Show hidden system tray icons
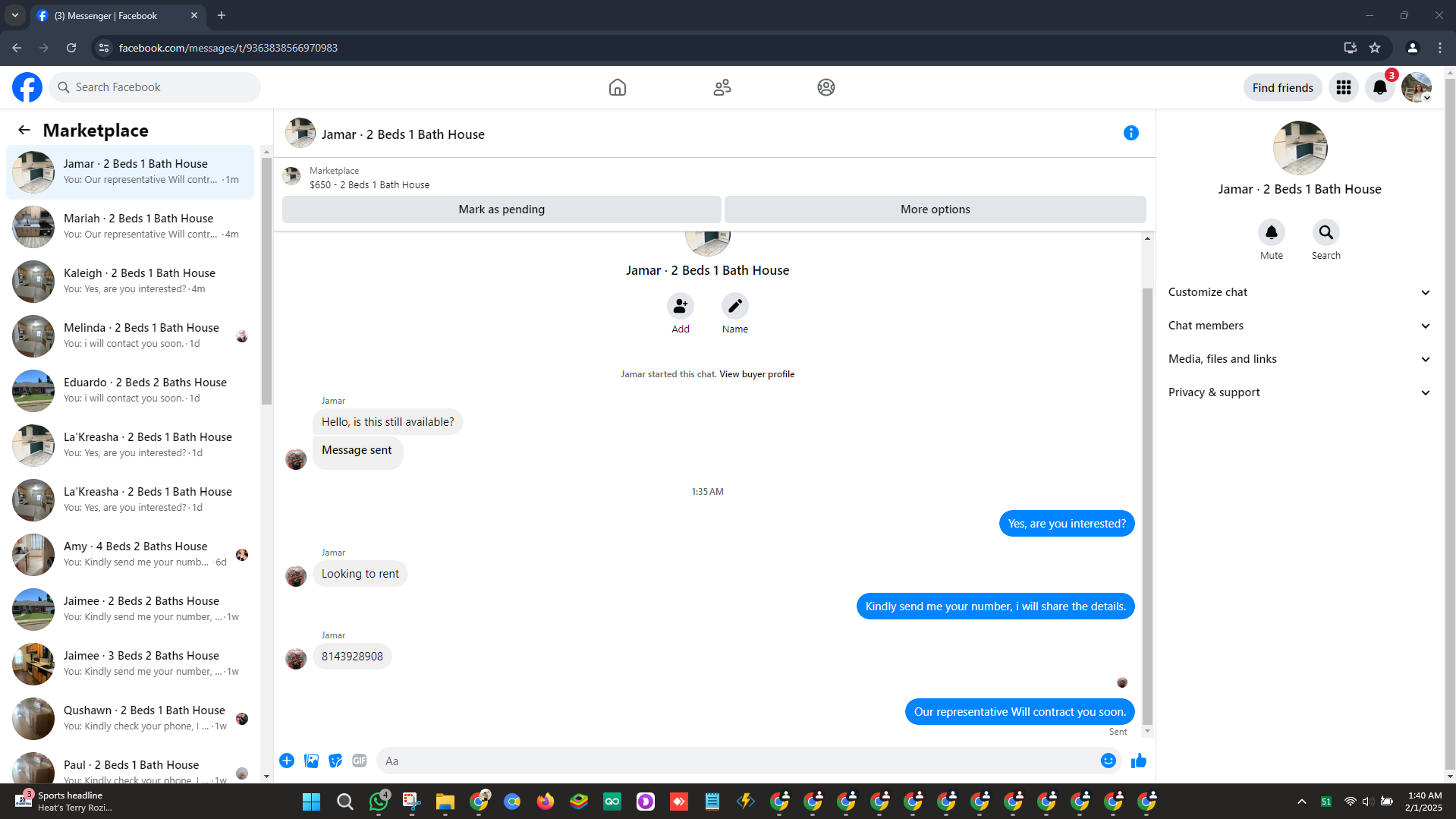 [1302, 802]
